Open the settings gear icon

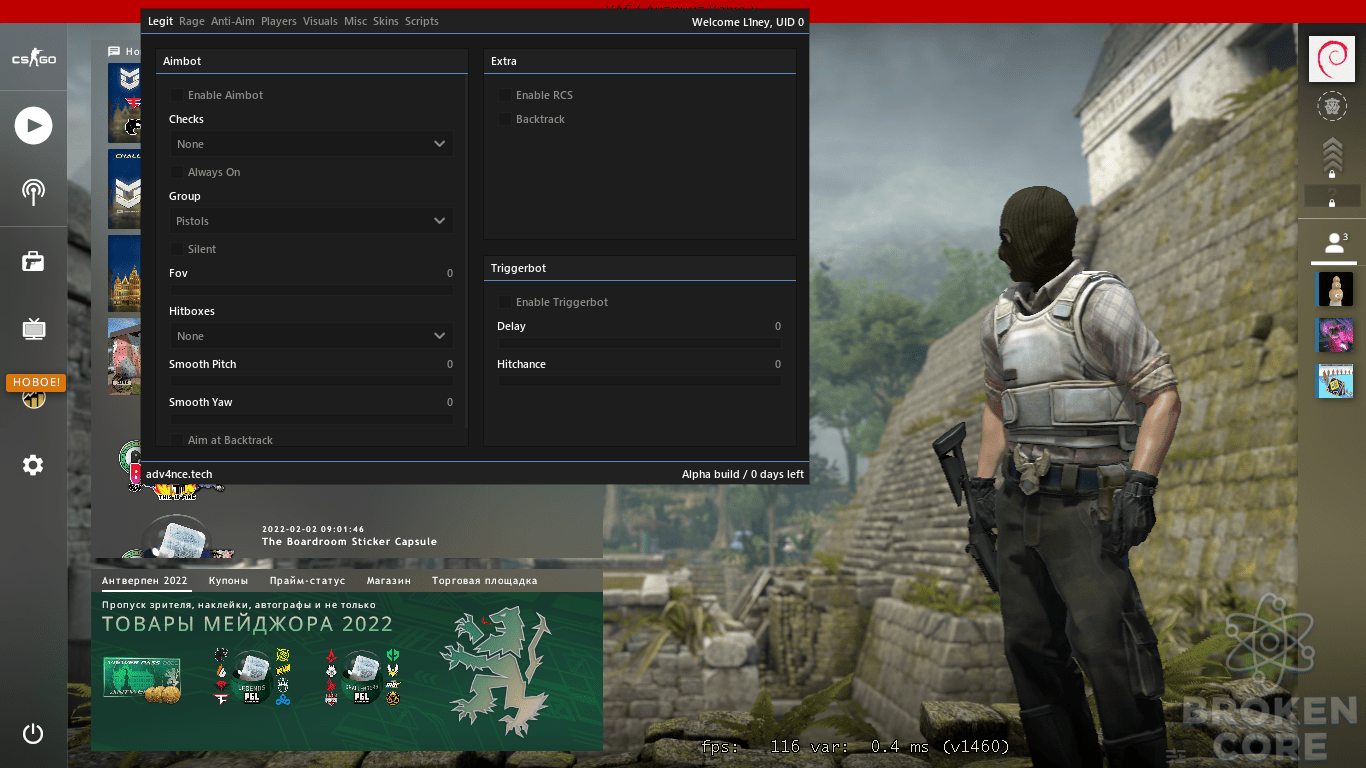33,465
